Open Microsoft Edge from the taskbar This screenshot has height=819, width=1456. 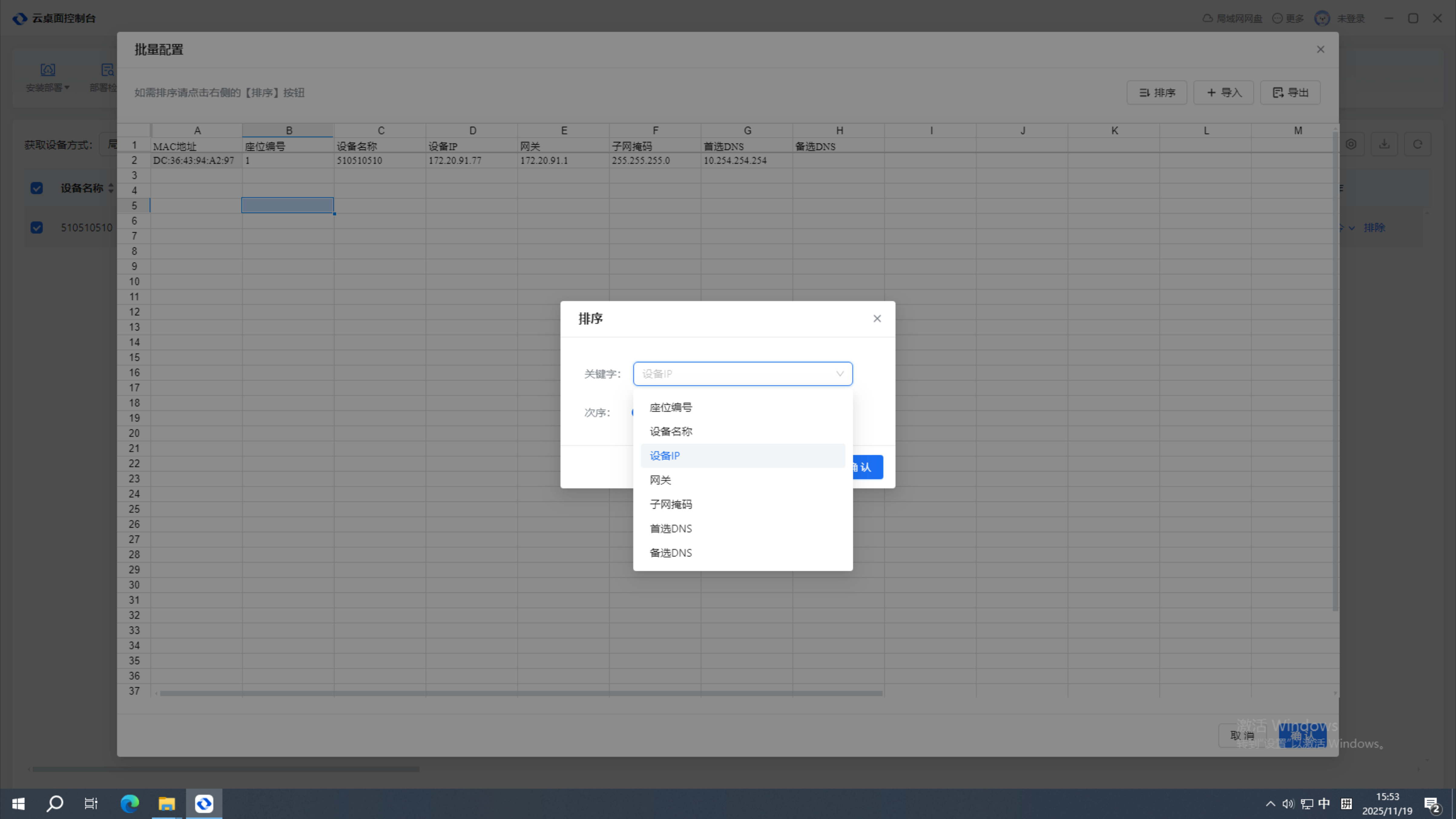[x=130, y=804]
